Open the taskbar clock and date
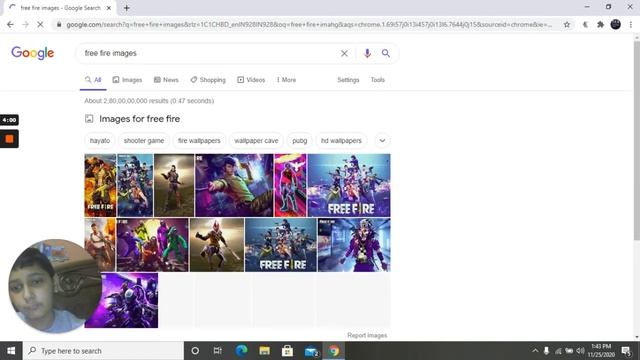Screen dimensions: 640x360 601,351
